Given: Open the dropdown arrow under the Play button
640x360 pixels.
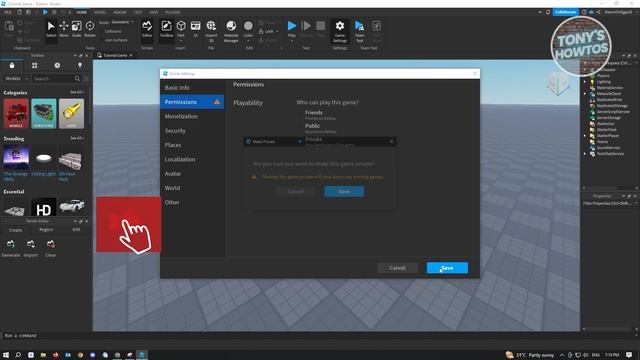Looking at the screenshot, I should [x=292, y=41].
